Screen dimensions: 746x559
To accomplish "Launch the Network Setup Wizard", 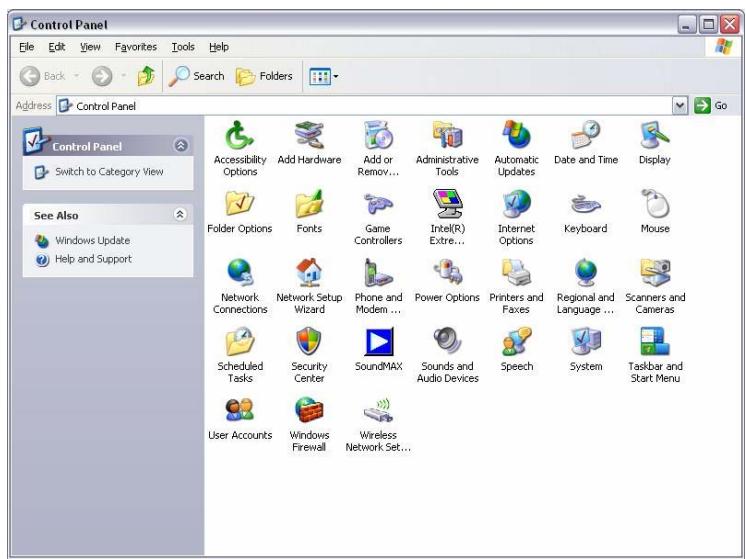I will tap(309, 286).
